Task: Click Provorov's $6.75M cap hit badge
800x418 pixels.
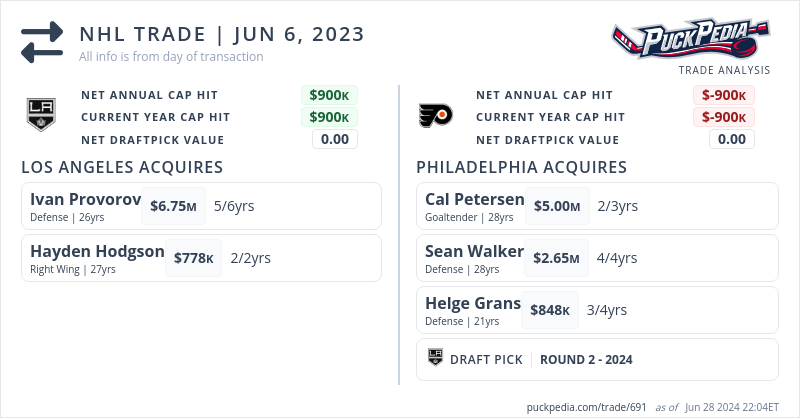Action: click(x=173, y=206)
